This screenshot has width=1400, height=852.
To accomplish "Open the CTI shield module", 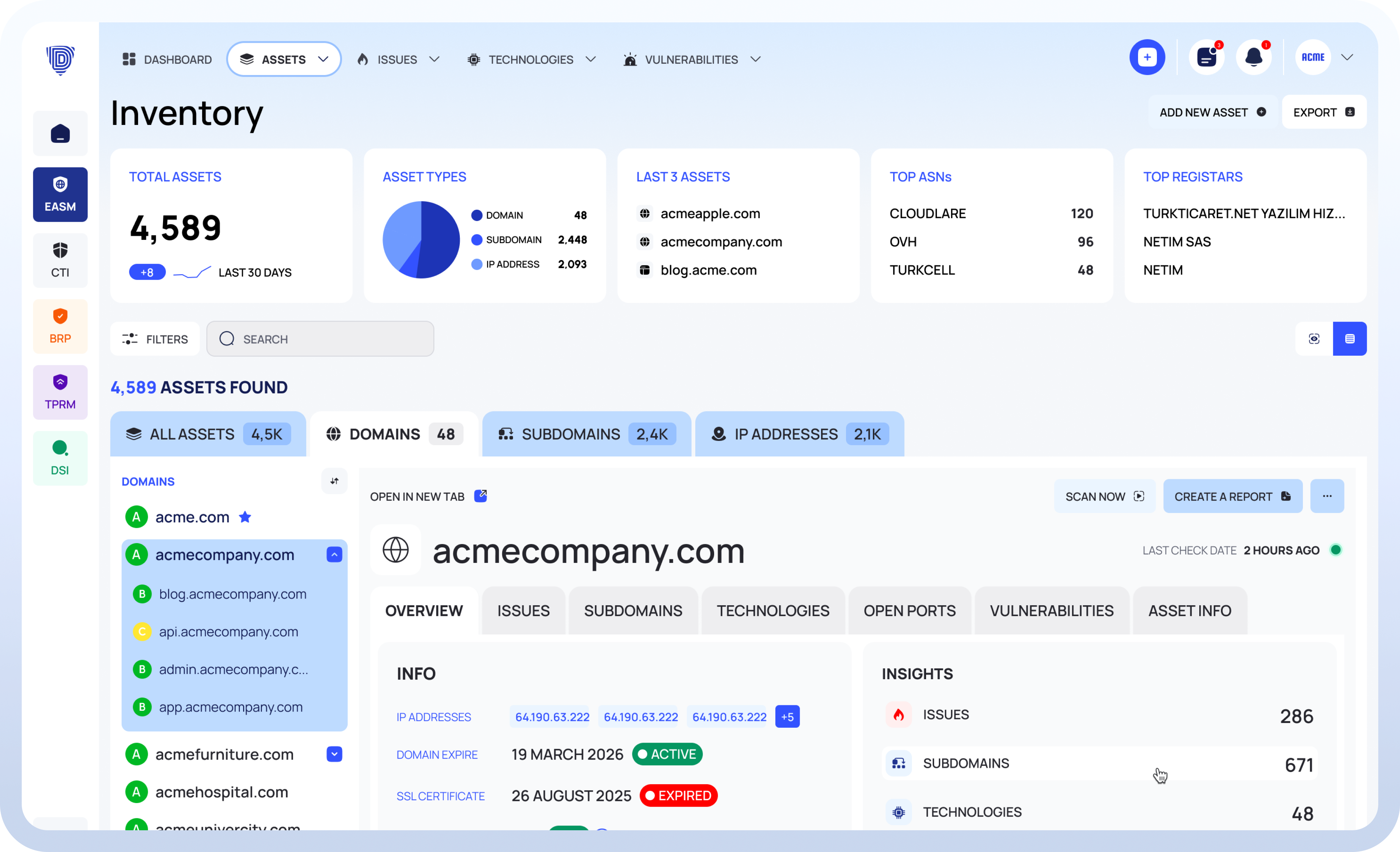I will click(60, 260).
